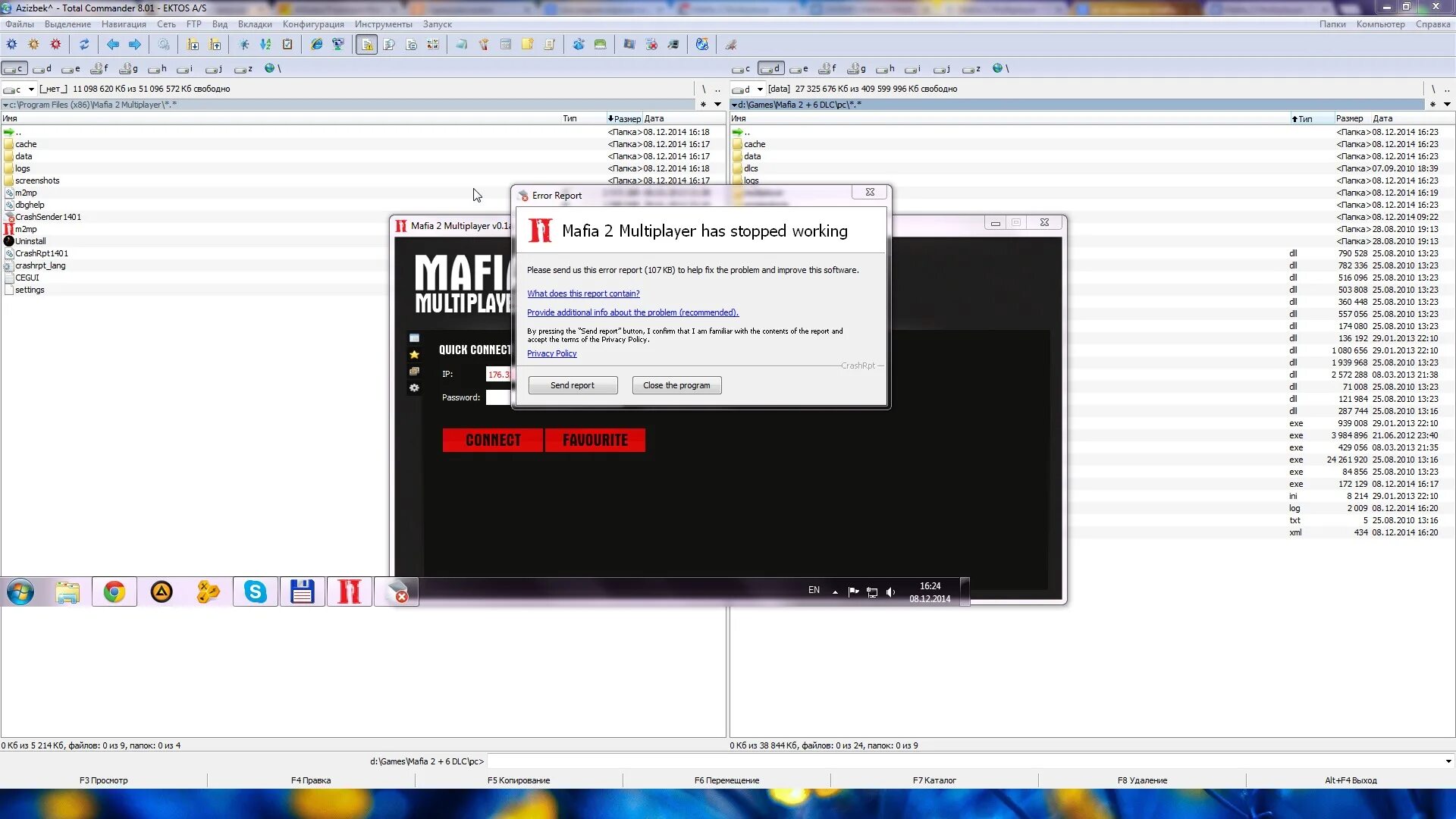The image size is (1456, 819).
Task: Open the Конфигурация menu
Action: point(313,24)
